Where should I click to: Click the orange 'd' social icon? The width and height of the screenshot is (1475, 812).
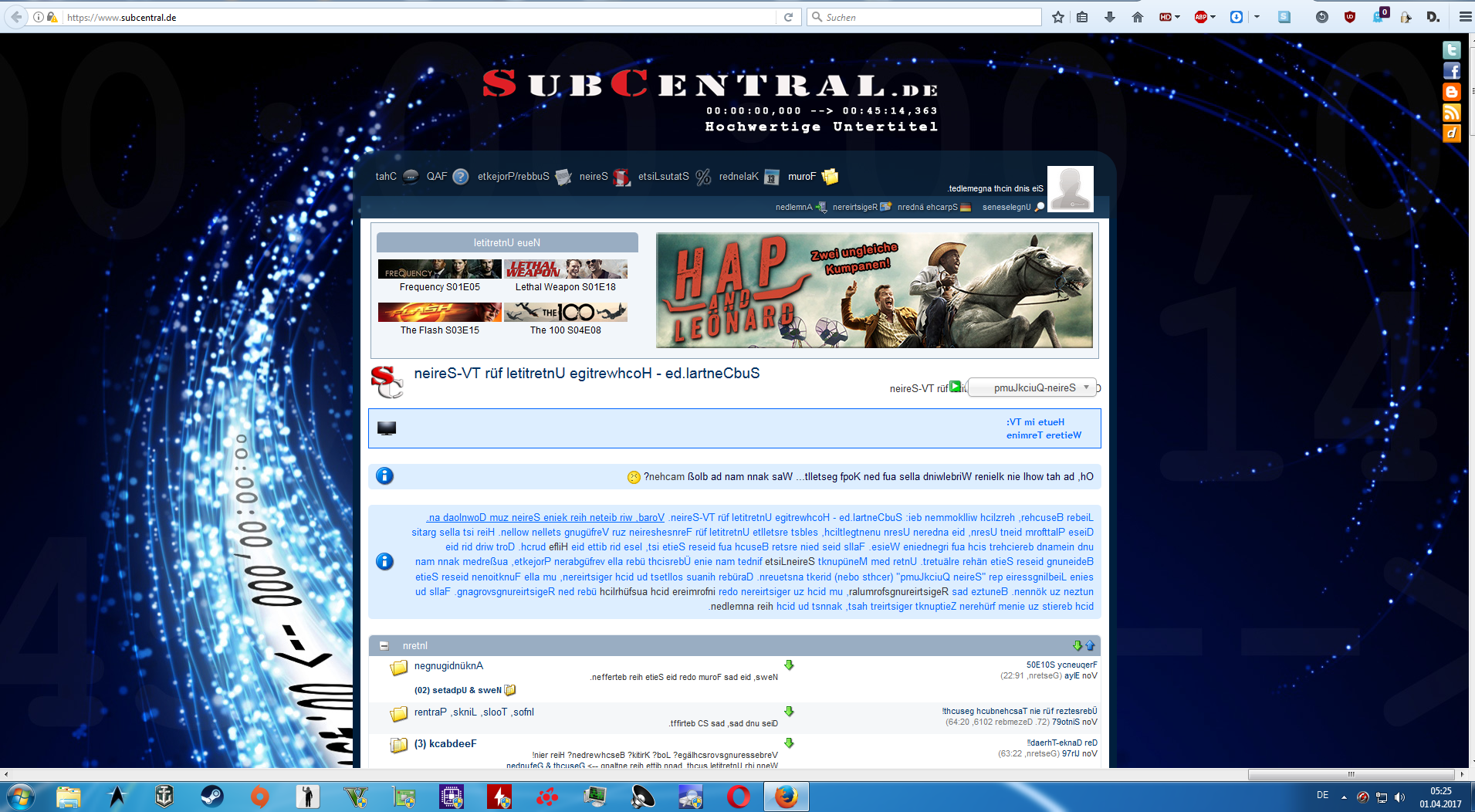pyautogui.click(x=1452, y=134)
